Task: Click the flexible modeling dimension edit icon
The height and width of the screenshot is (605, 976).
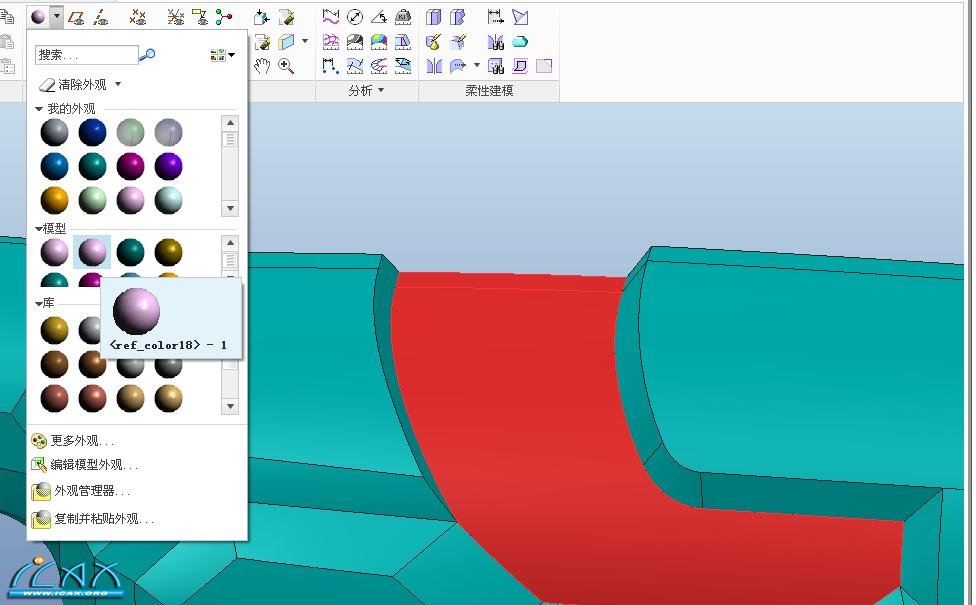Action: 496,17
